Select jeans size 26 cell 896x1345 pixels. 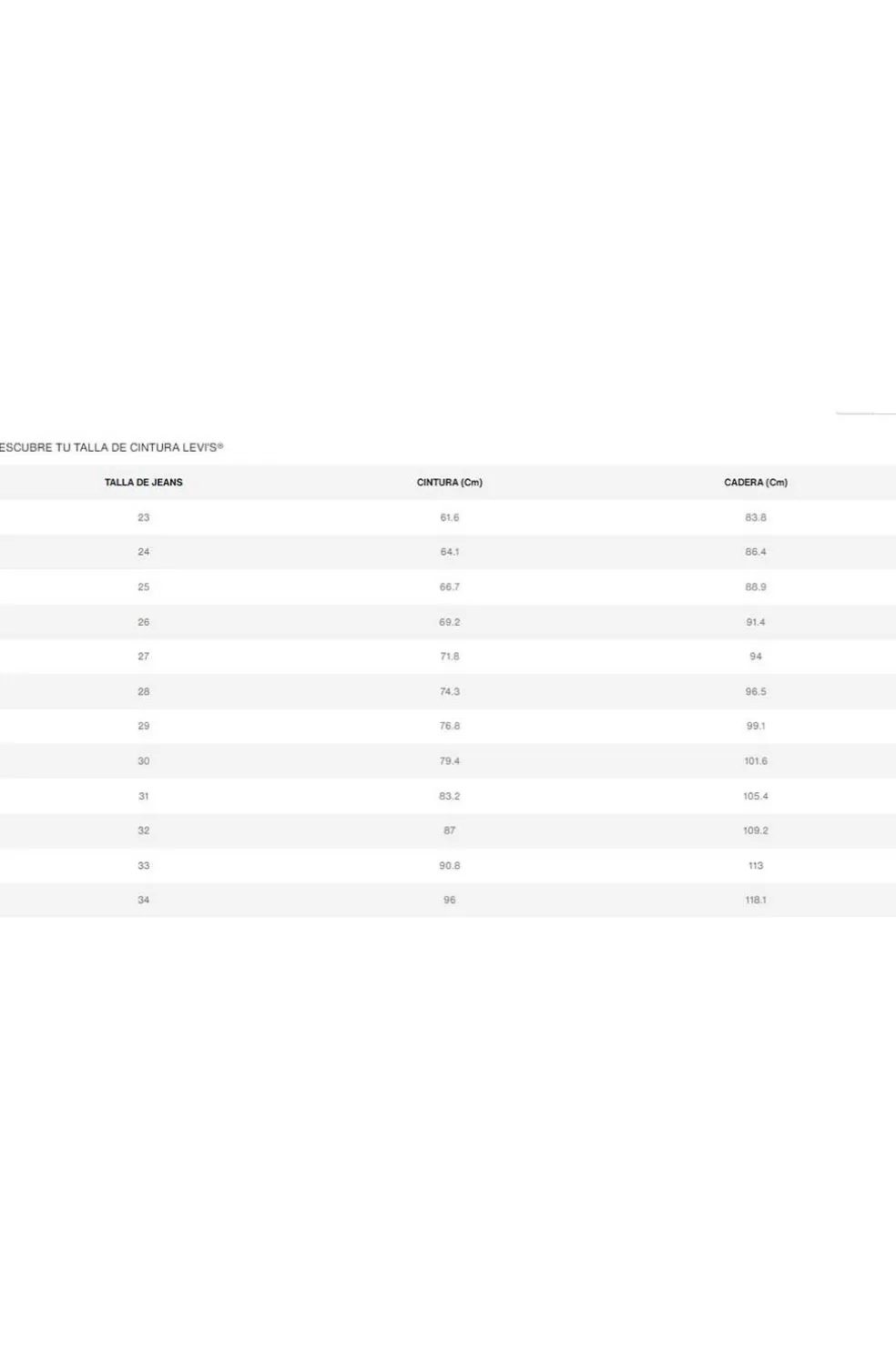point(143,622)
